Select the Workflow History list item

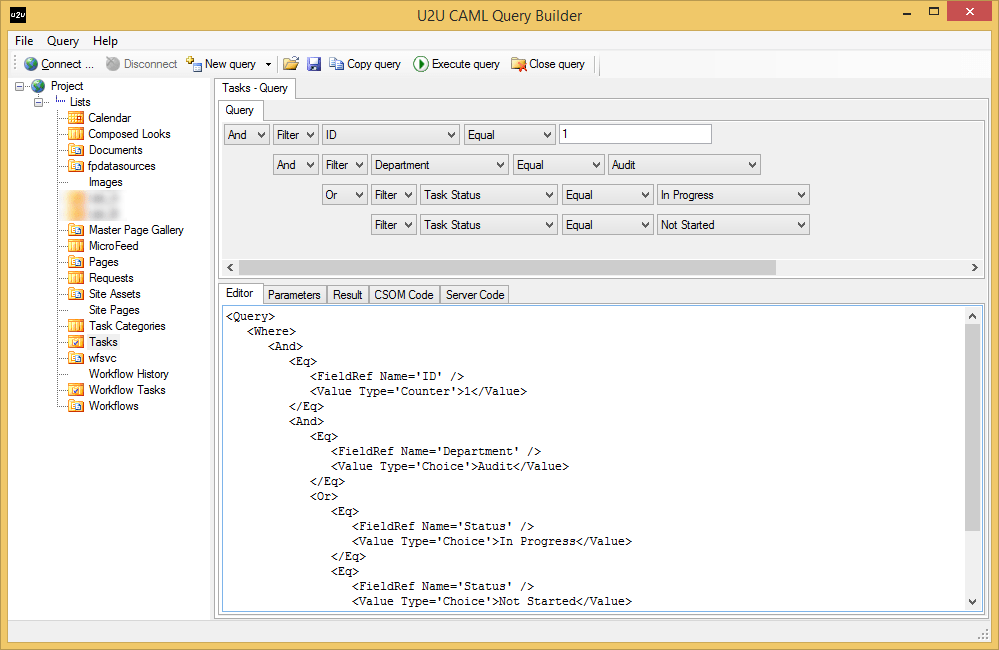coord(129,374)
